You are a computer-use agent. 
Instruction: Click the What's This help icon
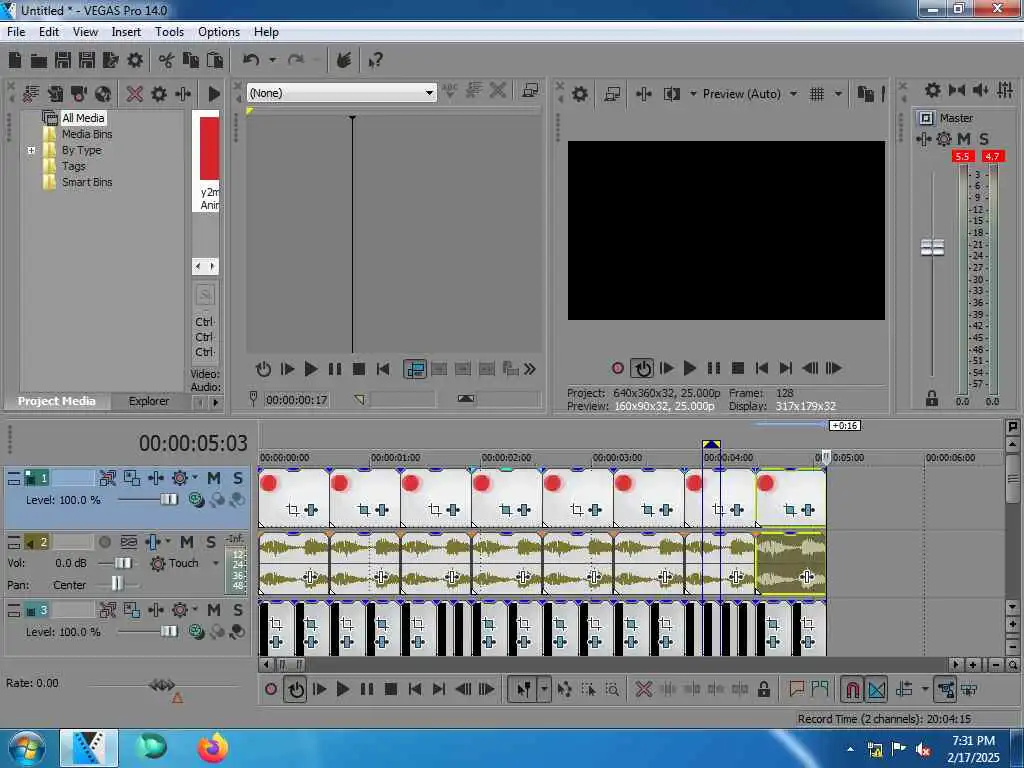click(x=375, y=61)
